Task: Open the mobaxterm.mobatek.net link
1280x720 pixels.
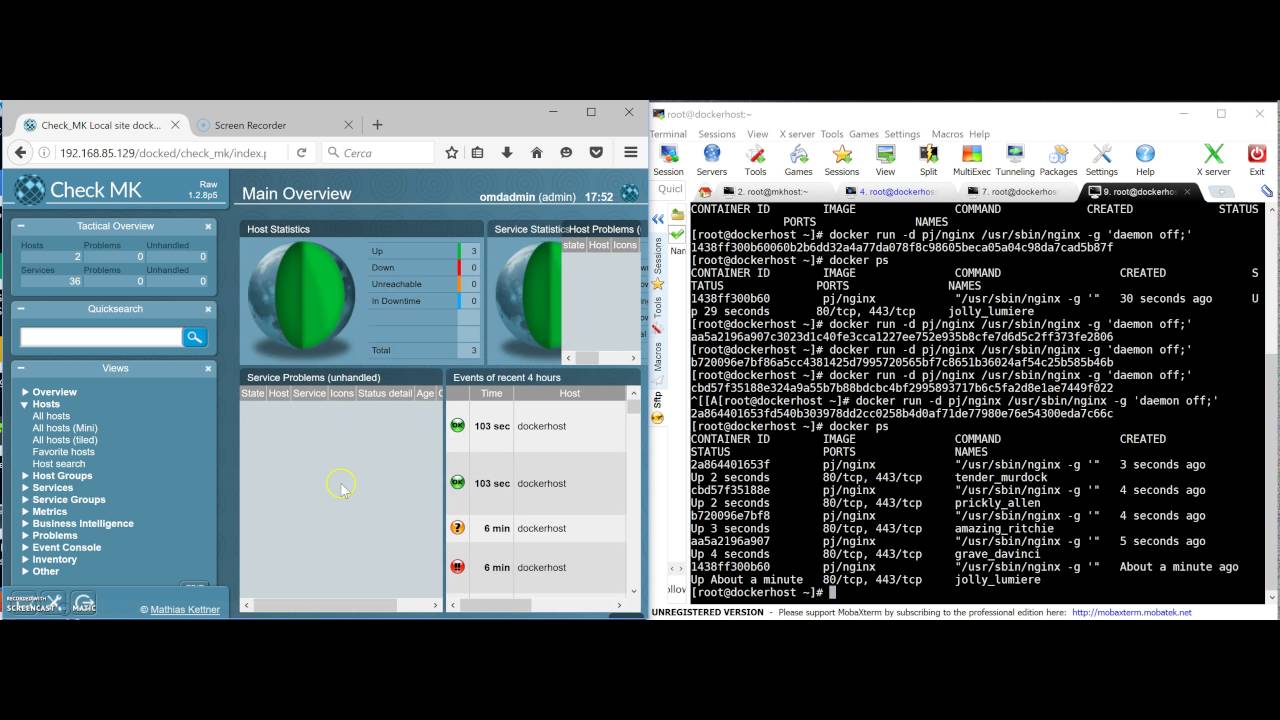Action: click(x=1131, y=612)
